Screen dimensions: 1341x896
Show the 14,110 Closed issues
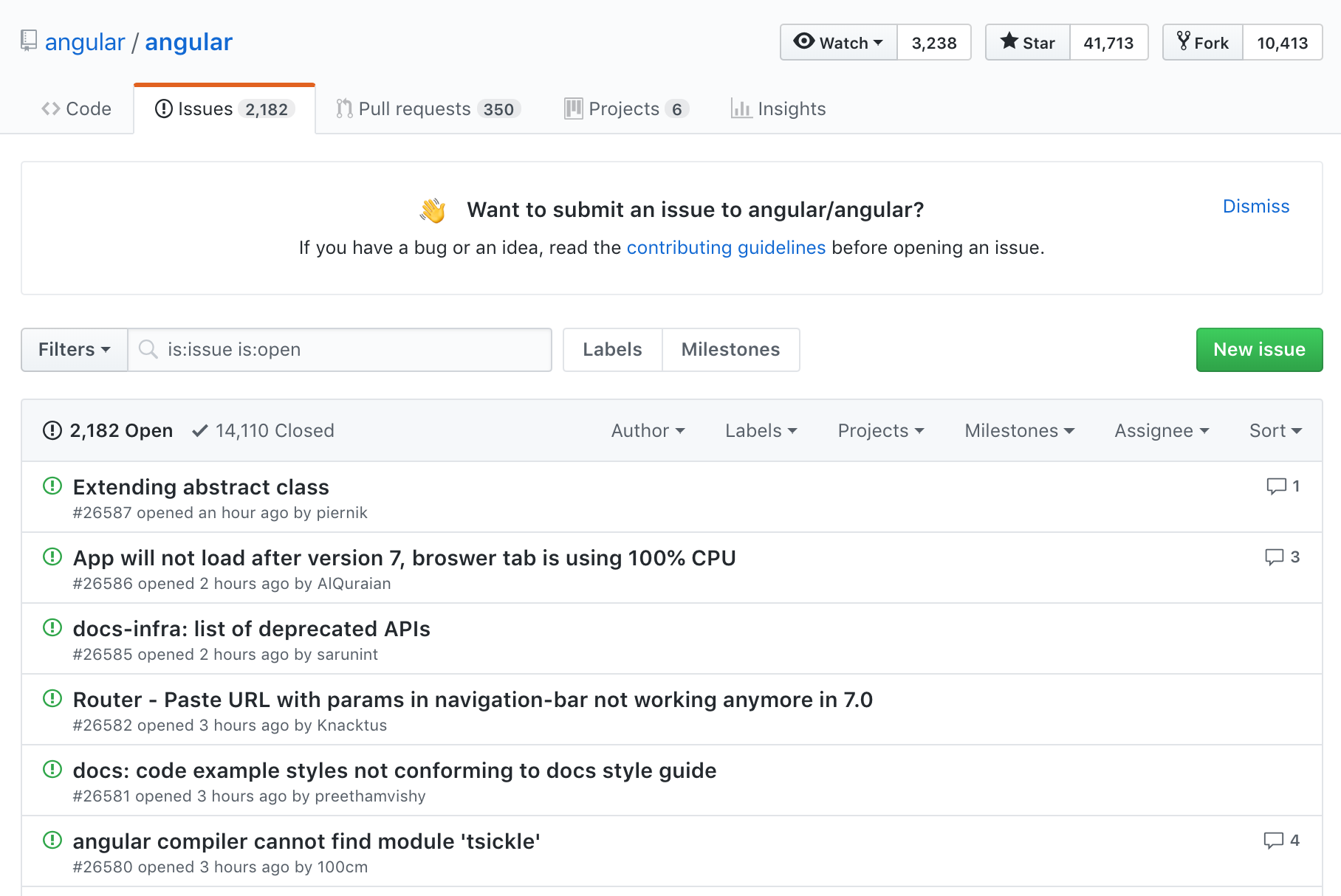tap(264, 430)
